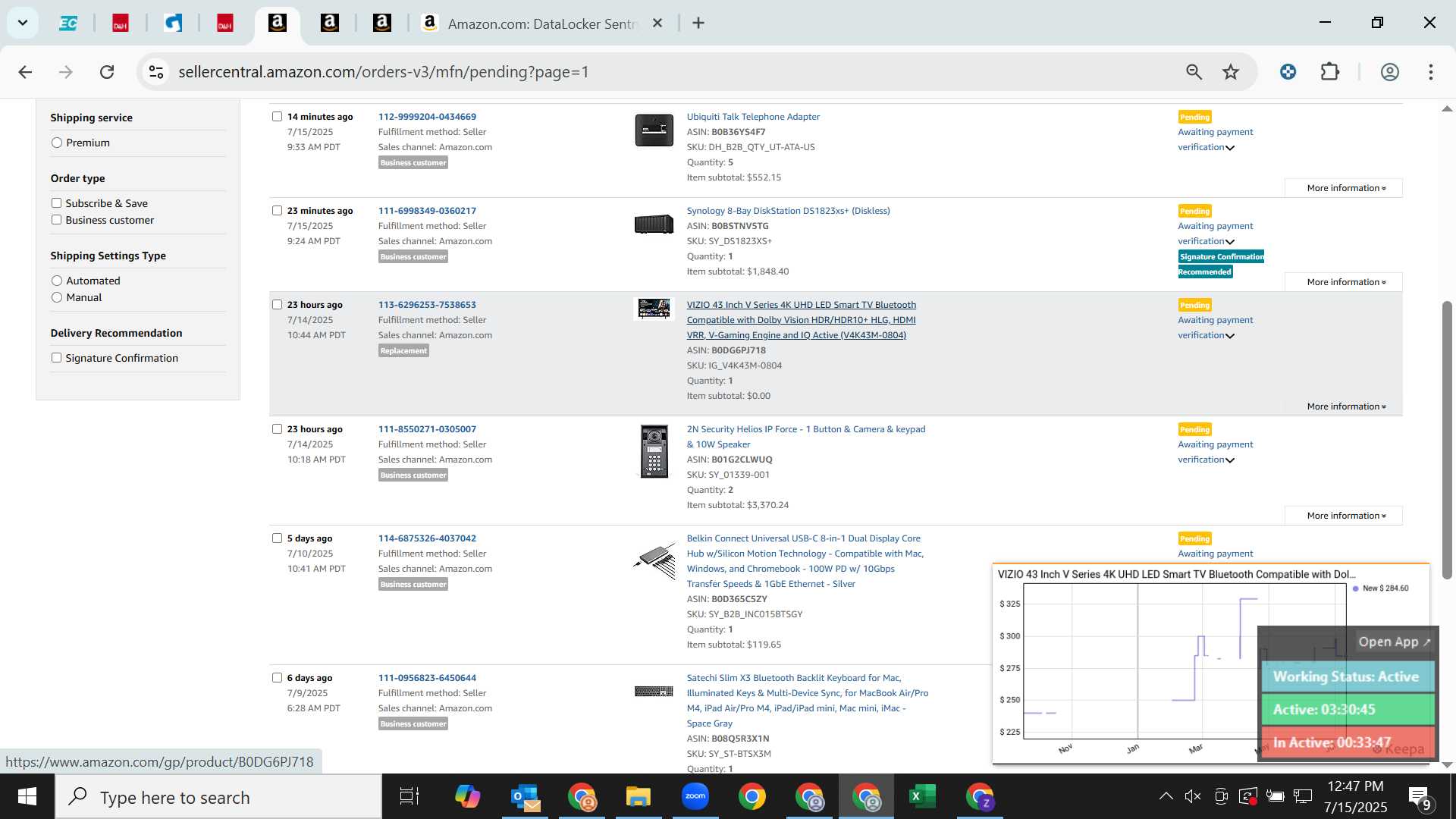Open the Windows Start menu
The width and height of the screenshot is (1456, 819).
27,797
